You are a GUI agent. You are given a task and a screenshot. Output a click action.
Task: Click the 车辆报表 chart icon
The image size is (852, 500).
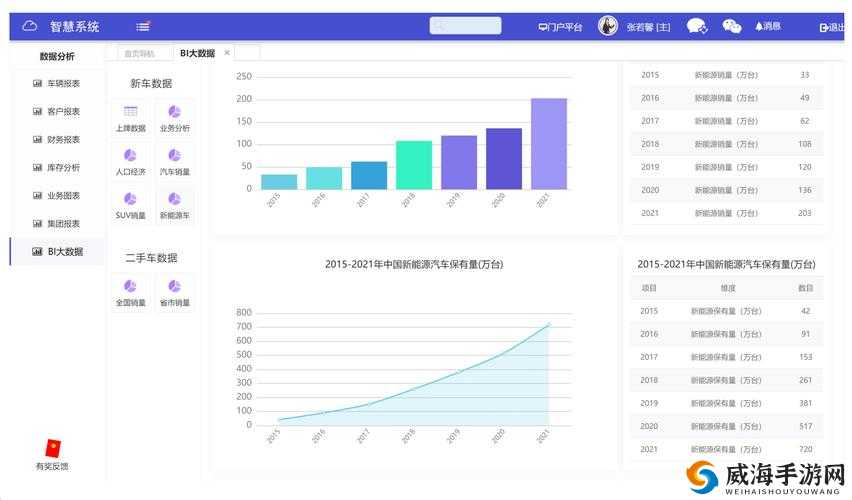(x=37, y=83)
